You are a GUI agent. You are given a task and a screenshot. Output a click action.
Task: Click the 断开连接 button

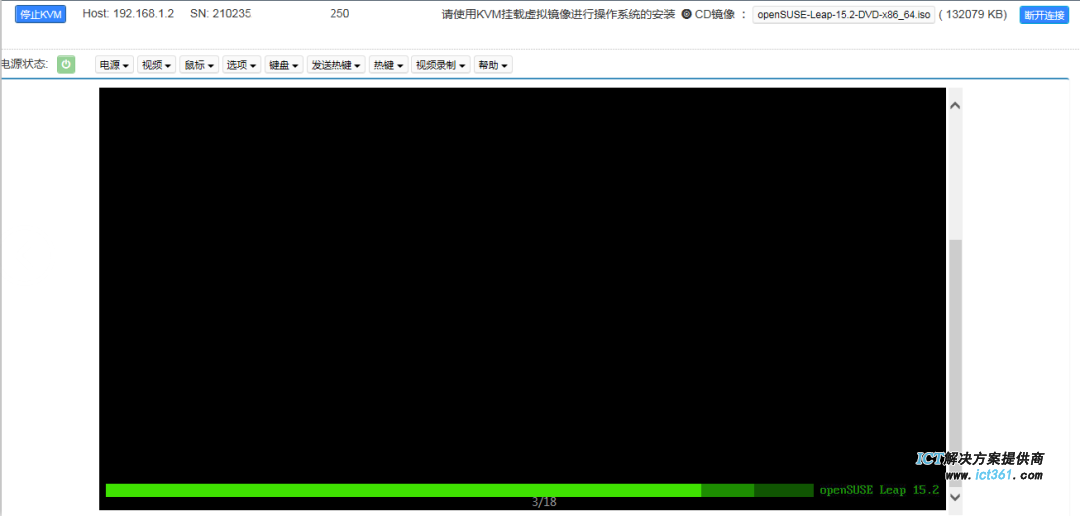point(1044,15)
